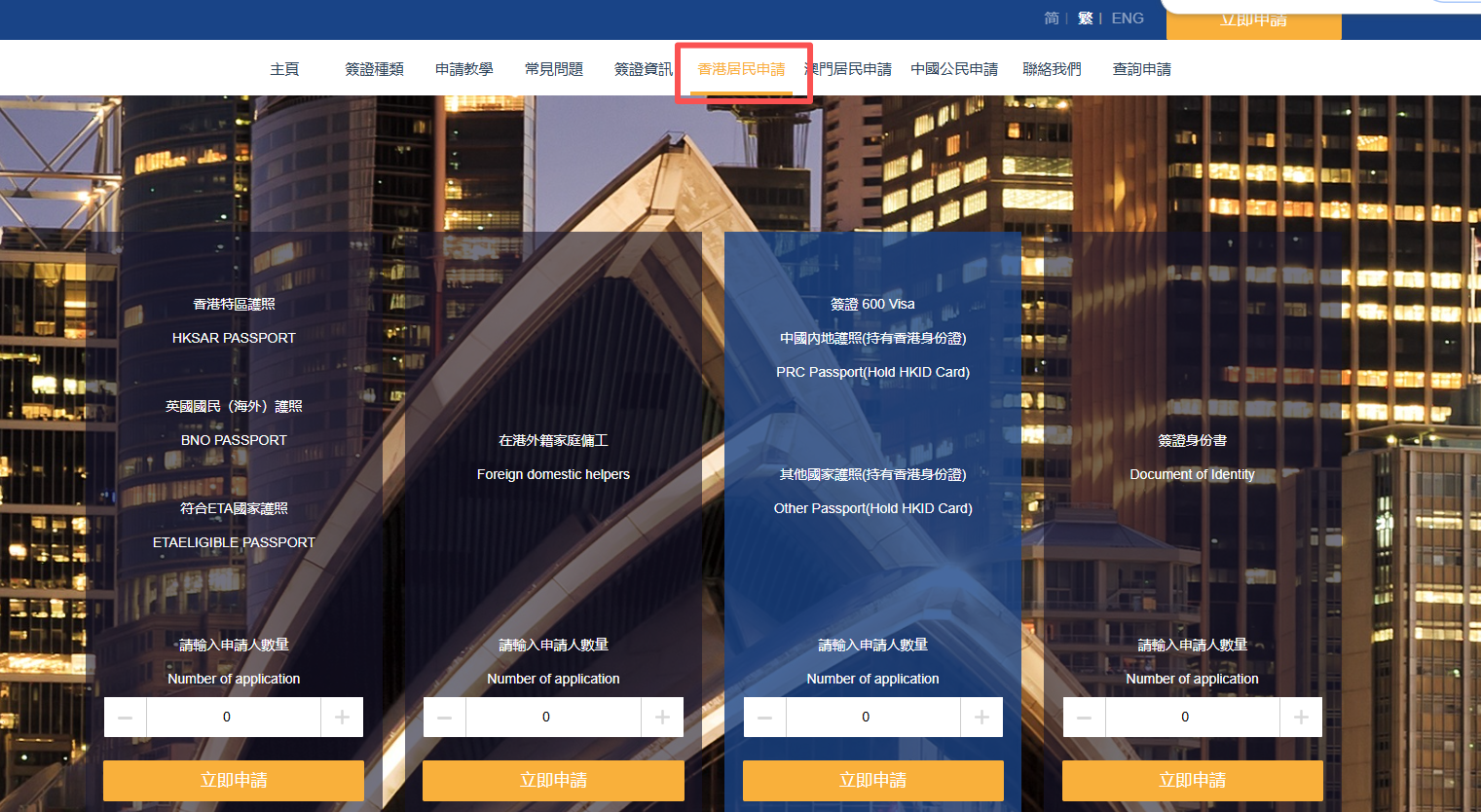Reduce applicant count for 600 Visa
Screen dimensions: 1481x812
click(x=765, y=718)
